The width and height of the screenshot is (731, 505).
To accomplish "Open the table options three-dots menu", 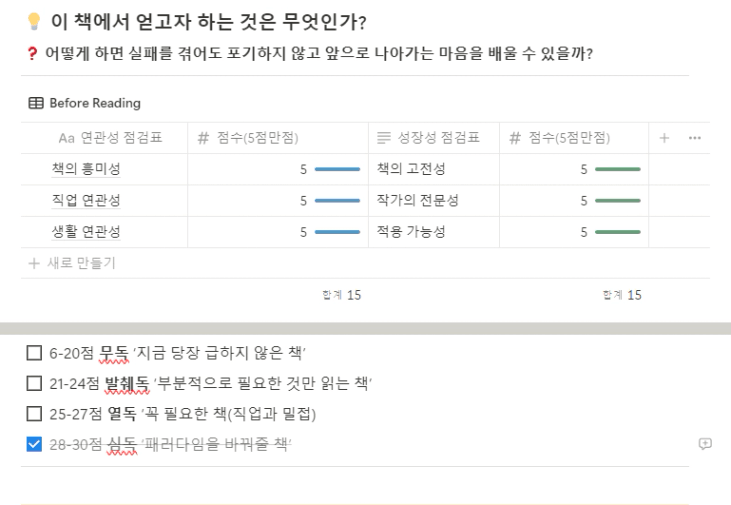I will pyautogui.click(x=695, y=138).
